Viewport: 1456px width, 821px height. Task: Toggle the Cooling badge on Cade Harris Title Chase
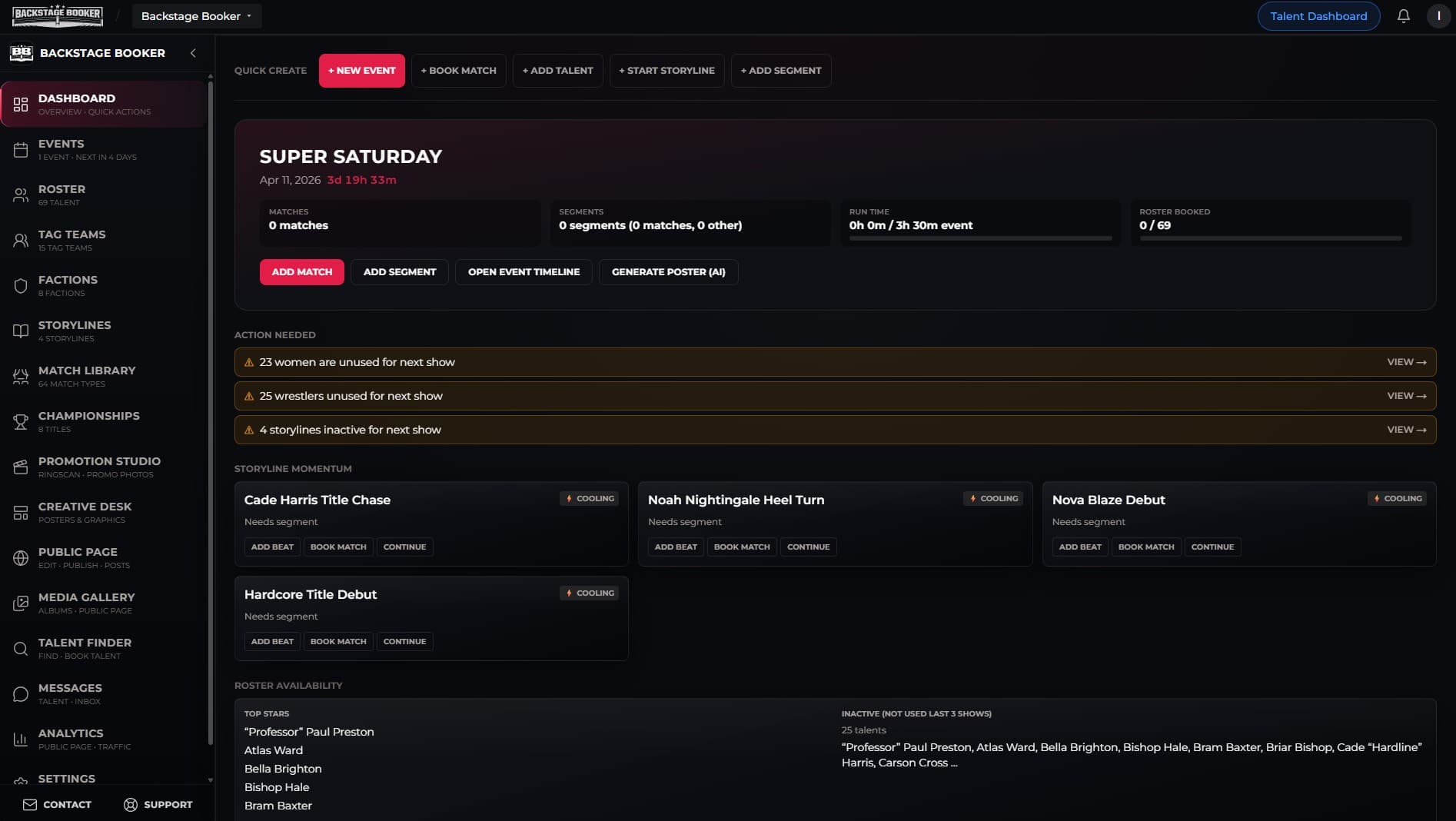click(x=590, y=498)
